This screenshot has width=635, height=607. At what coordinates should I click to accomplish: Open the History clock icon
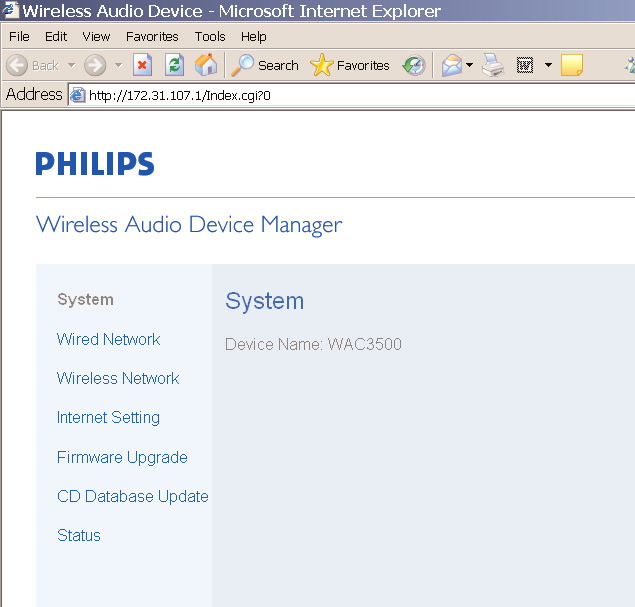414,65
